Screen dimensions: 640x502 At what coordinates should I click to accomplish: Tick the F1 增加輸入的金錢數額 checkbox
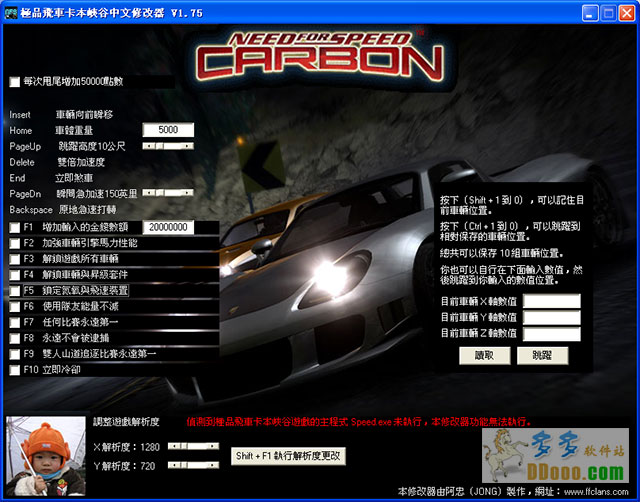[x=15, y=227]
